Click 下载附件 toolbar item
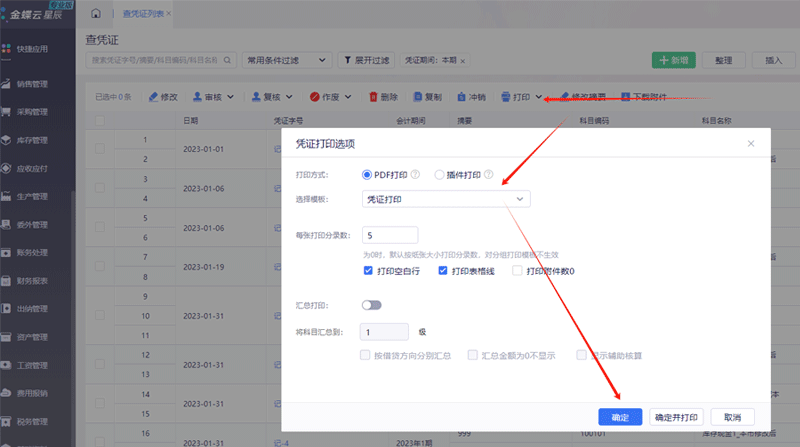This screenshot has height=447, width=800. click(x=643, y=97)
